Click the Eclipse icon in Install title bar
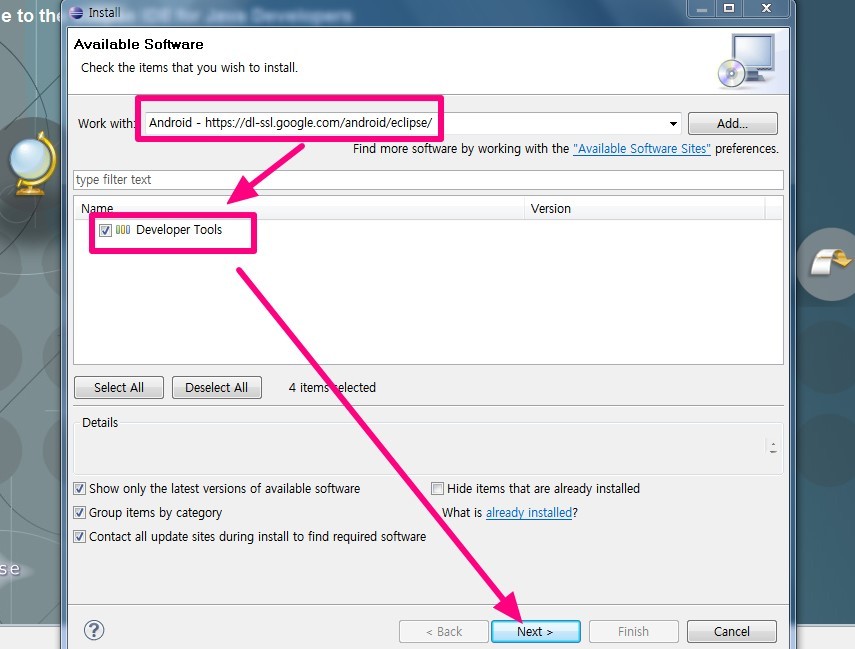This screenshot has width=855, height=649. click(77, 12)
